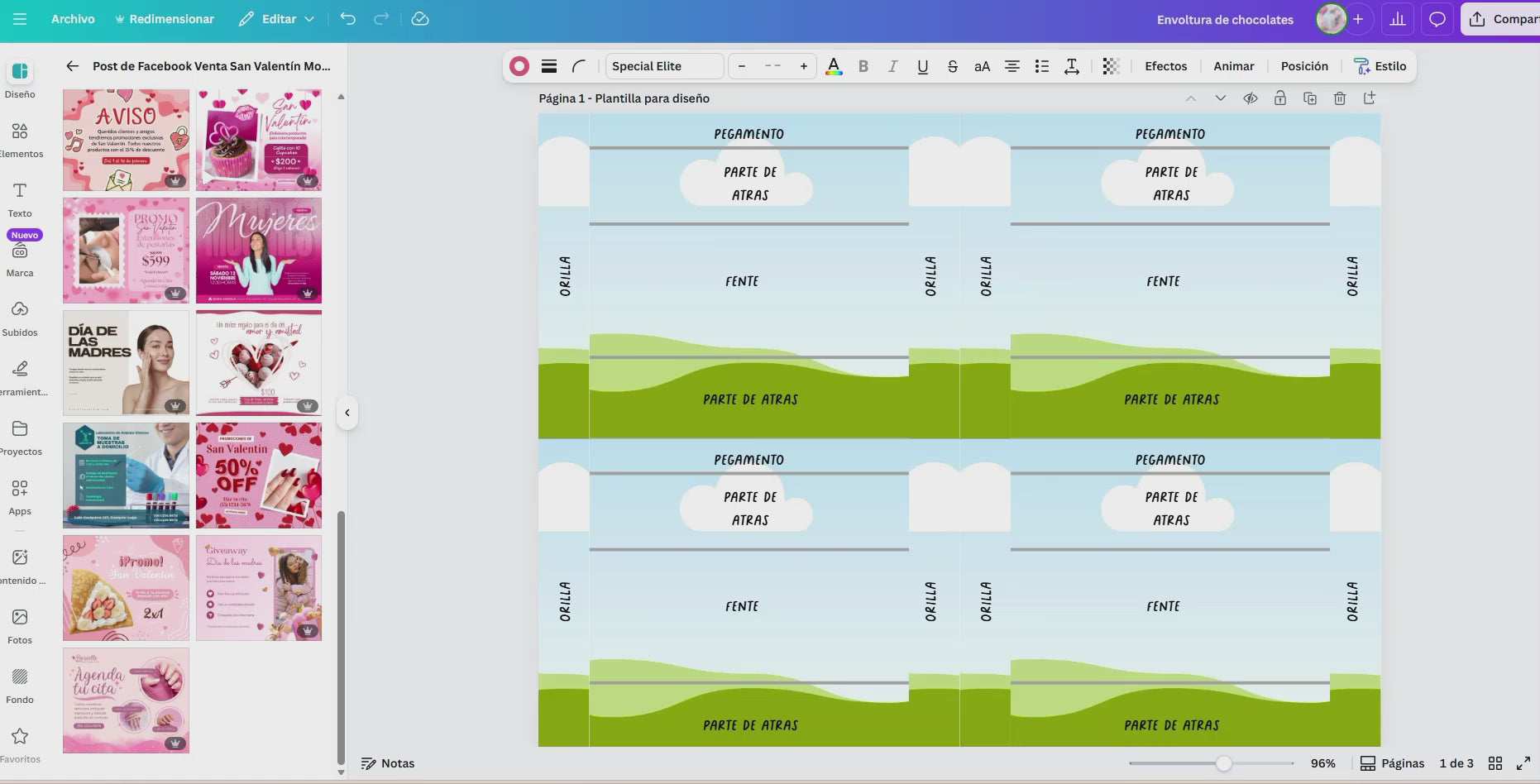Delete page using trash icon
The image size is (1540, 784).
click(1339, 98)
